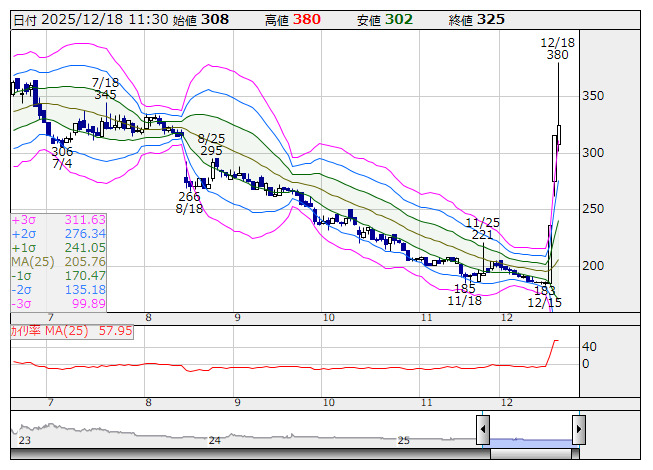The width and height of the screenshot is (653, 470).
Task: Click the 11/25 221 peak annotation
Action: (482, 227)
